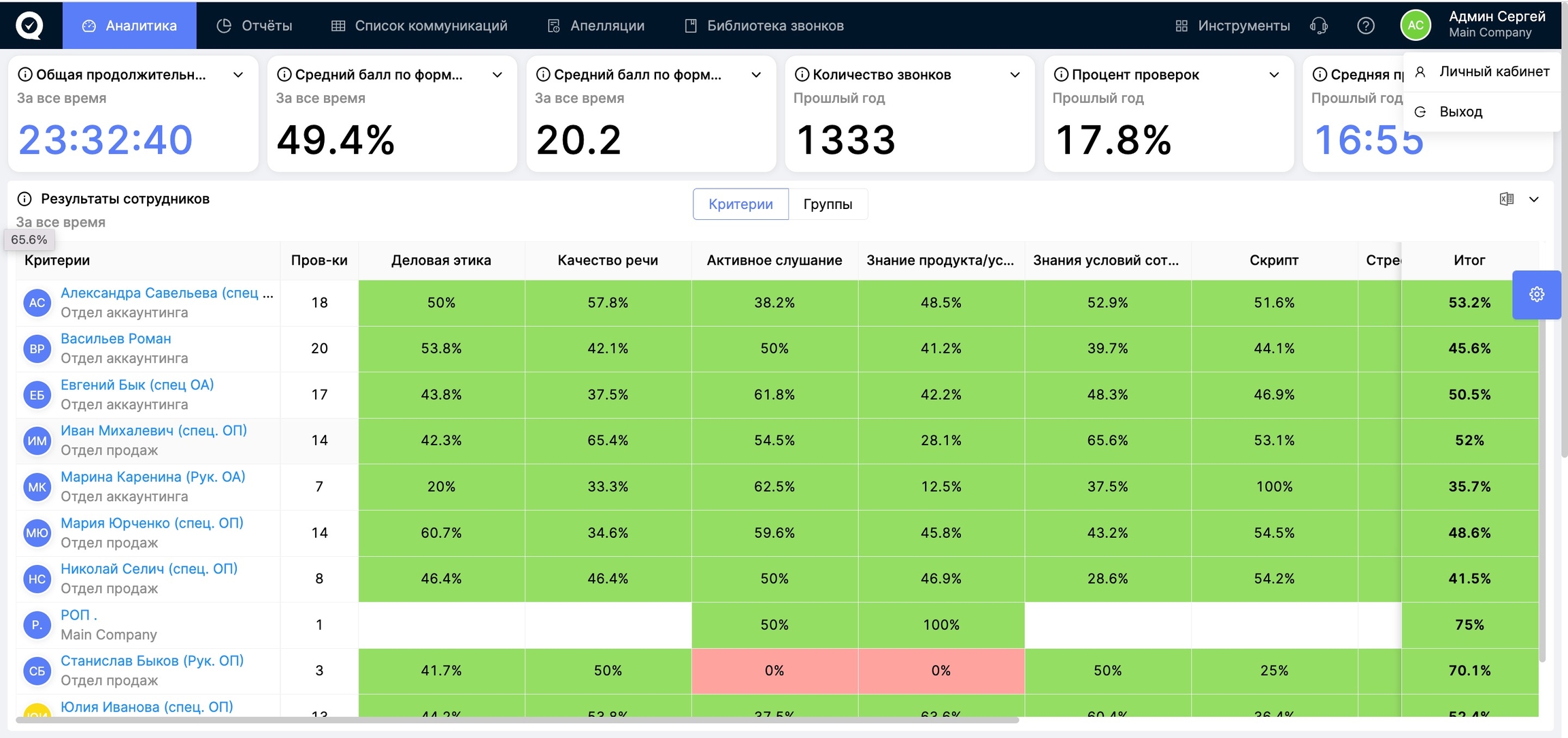Click the horizontal table scrollbar
This screenshot has height=738, width=1568.
[517, 720]
